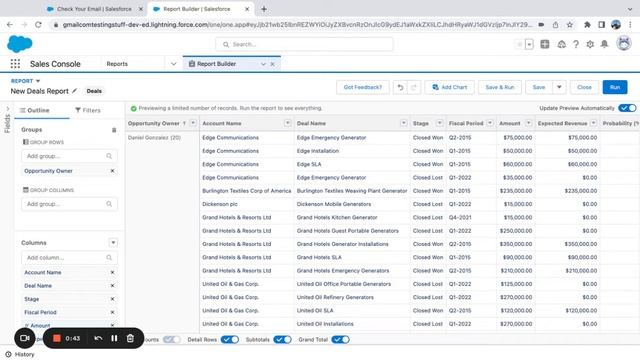Toggle the recorder camera icon
Screen dimensions: 640x360
25,338
